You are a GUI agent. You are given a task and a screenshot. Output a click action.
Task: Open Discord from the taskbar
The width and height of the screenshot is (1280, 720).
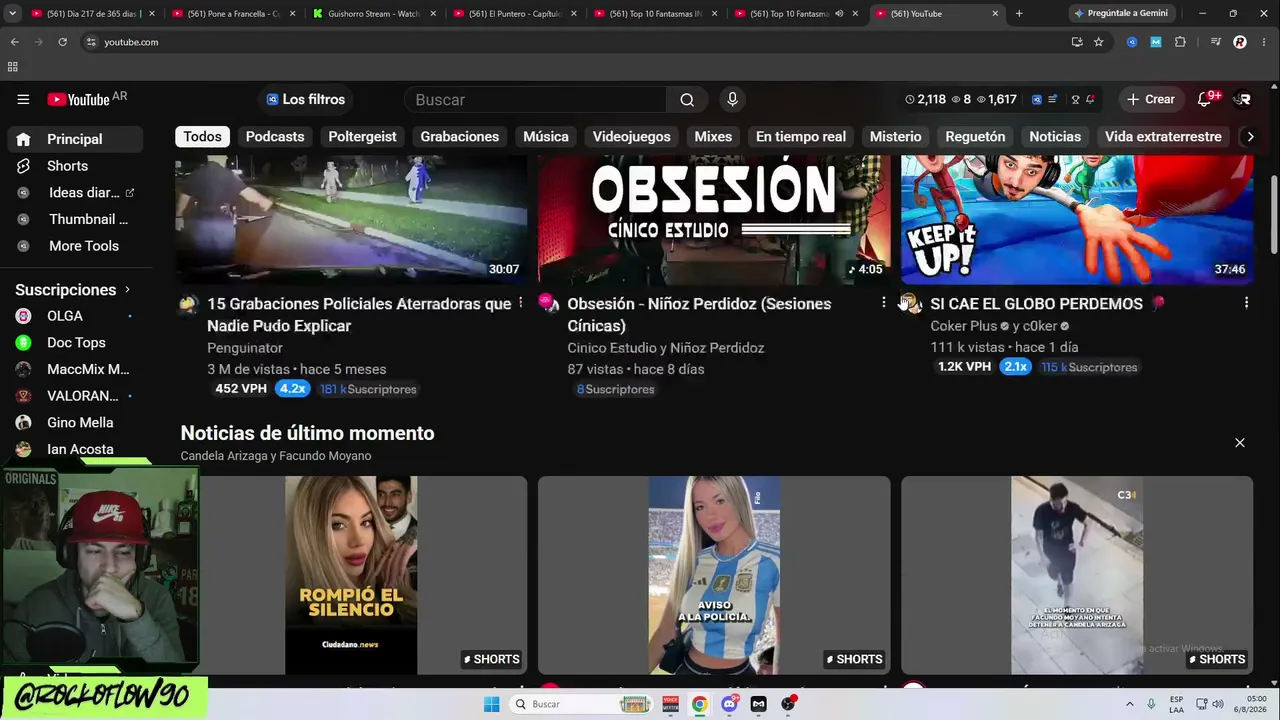coord(729,704)
